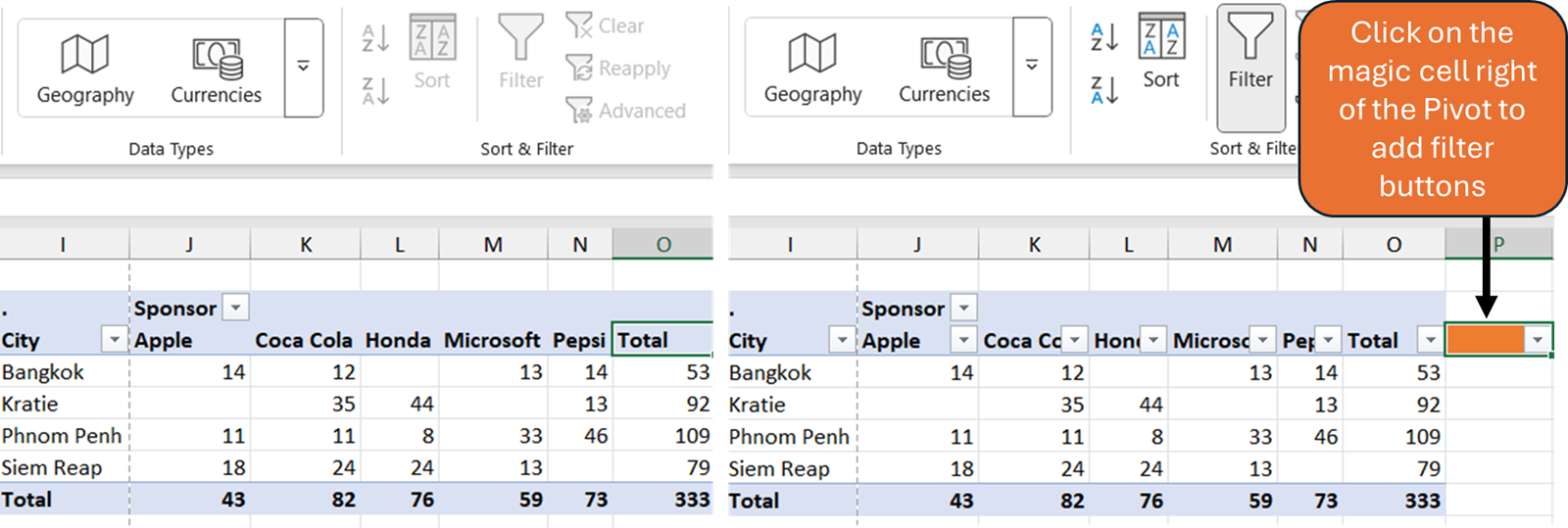Click the greyed-out Filter funnel icon
The height and width of the screenshot is (528, 1568).
[520, 39]
